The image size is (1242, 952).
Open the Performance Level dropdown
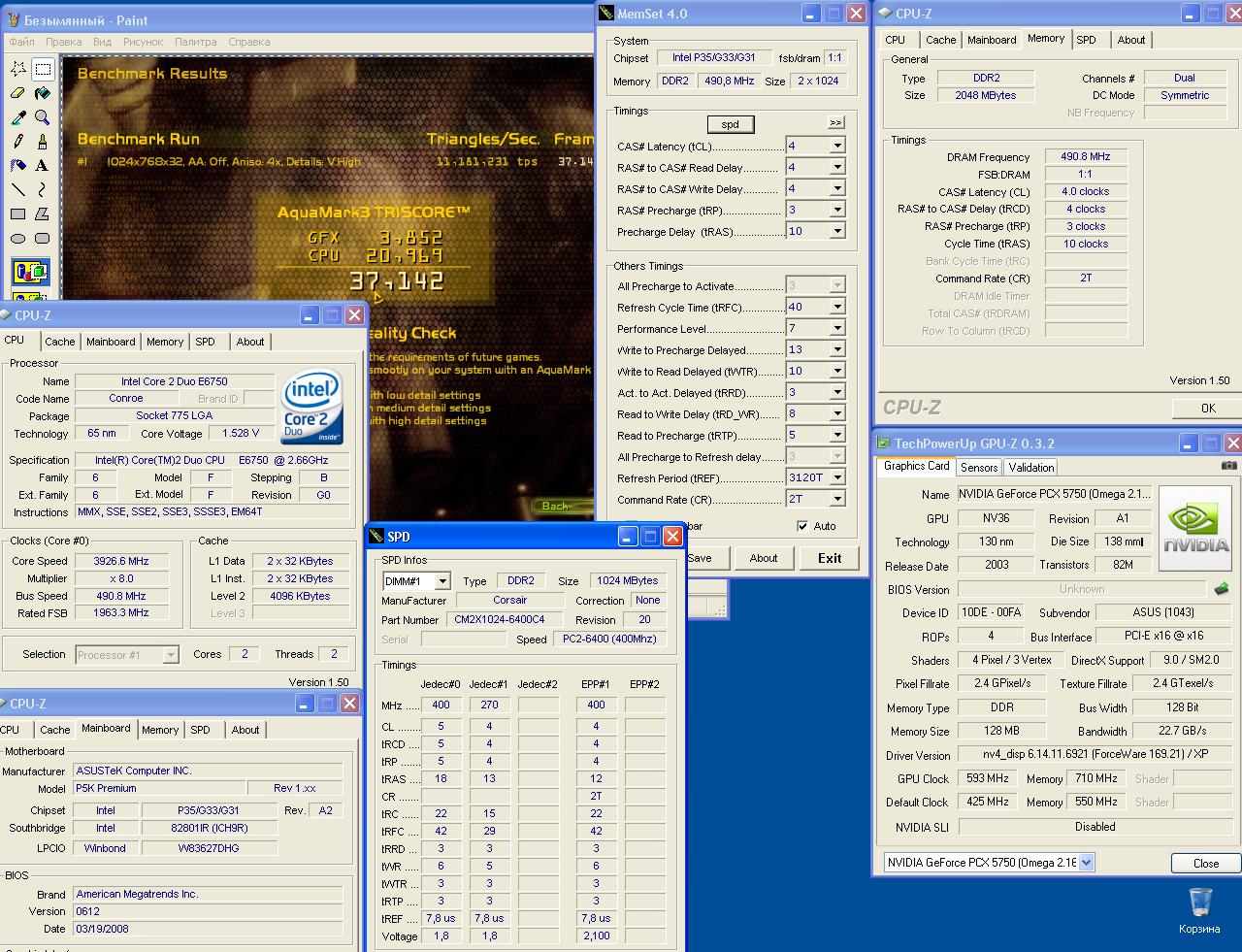pos(836,329)
